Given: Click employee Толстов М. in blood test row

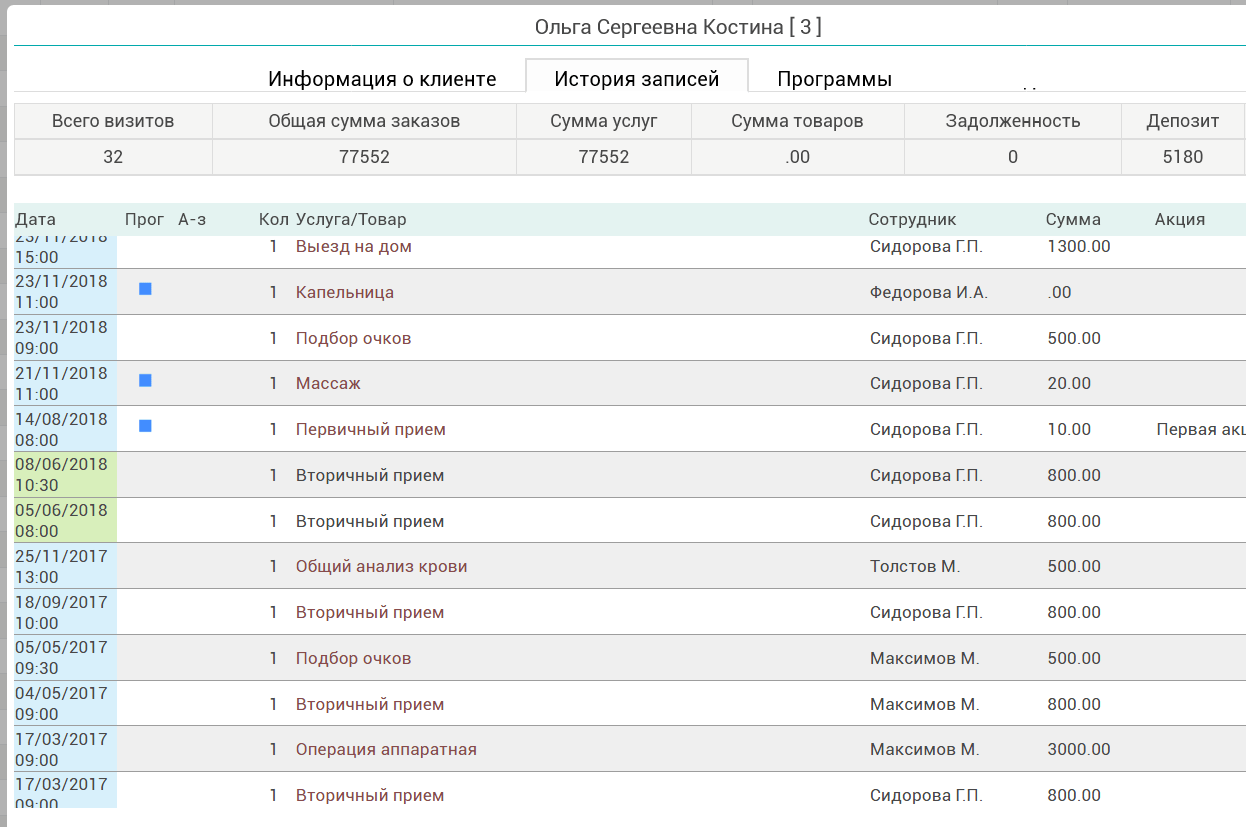Looking at the screenshot, I should (x=915, y=566).
